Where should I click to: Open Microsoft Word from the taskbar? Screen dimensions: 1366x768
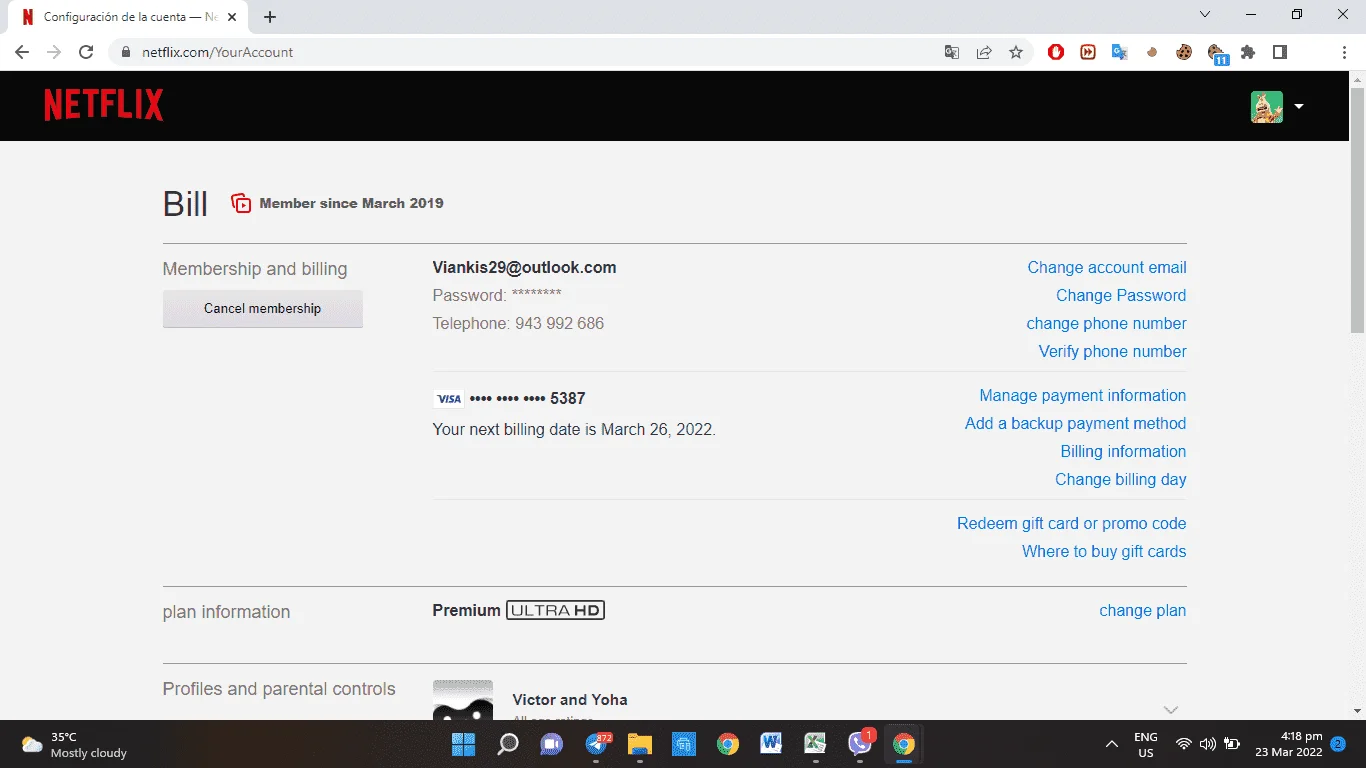click(771, 744)
